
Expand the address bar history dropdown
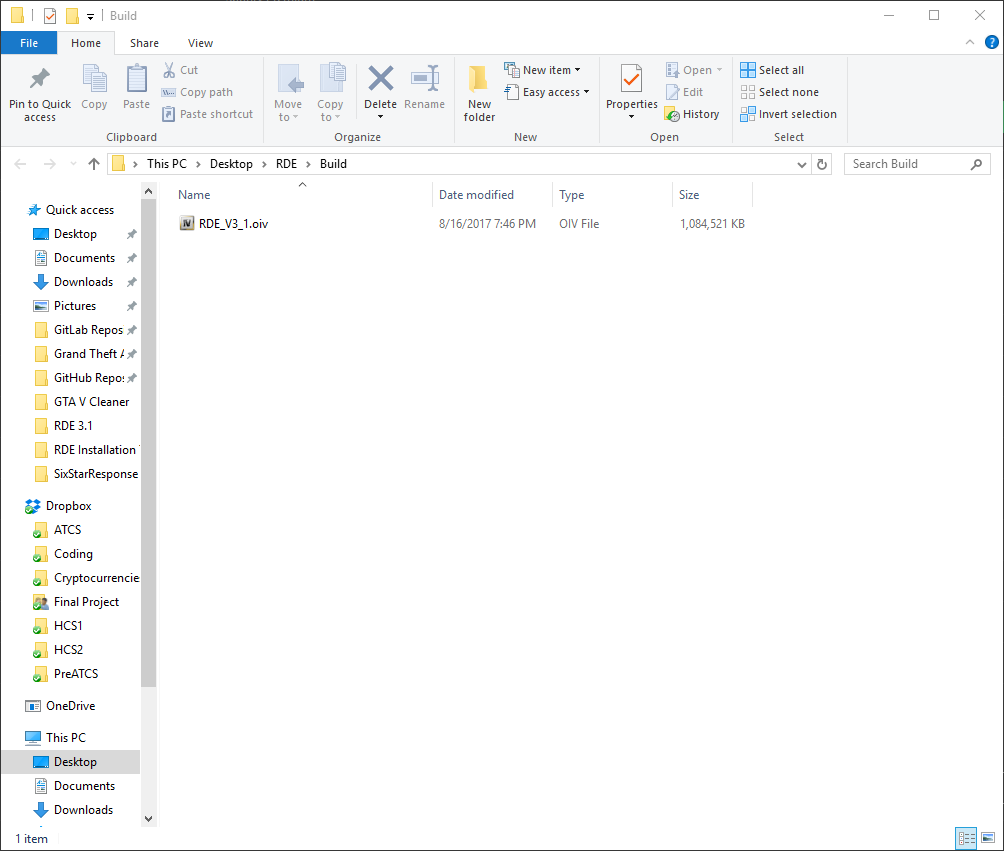point(801,165)
